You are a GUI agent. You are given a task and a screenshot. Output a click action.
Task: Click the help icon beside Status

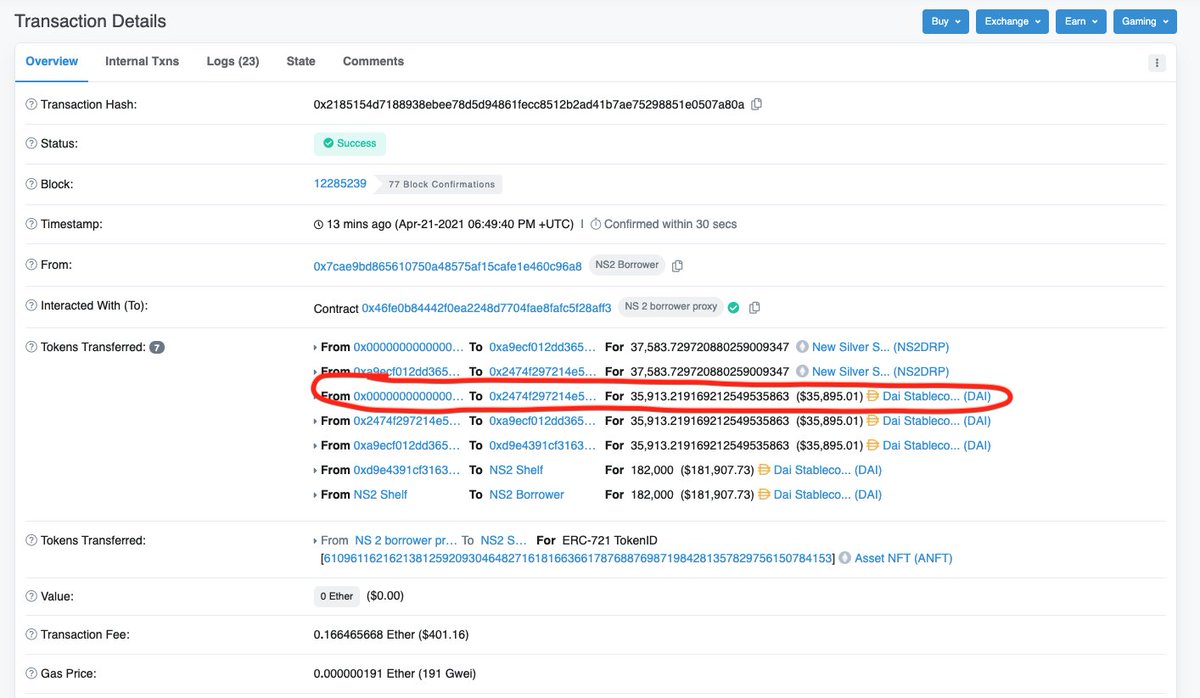pyautogui.click(x=31, y=144)
